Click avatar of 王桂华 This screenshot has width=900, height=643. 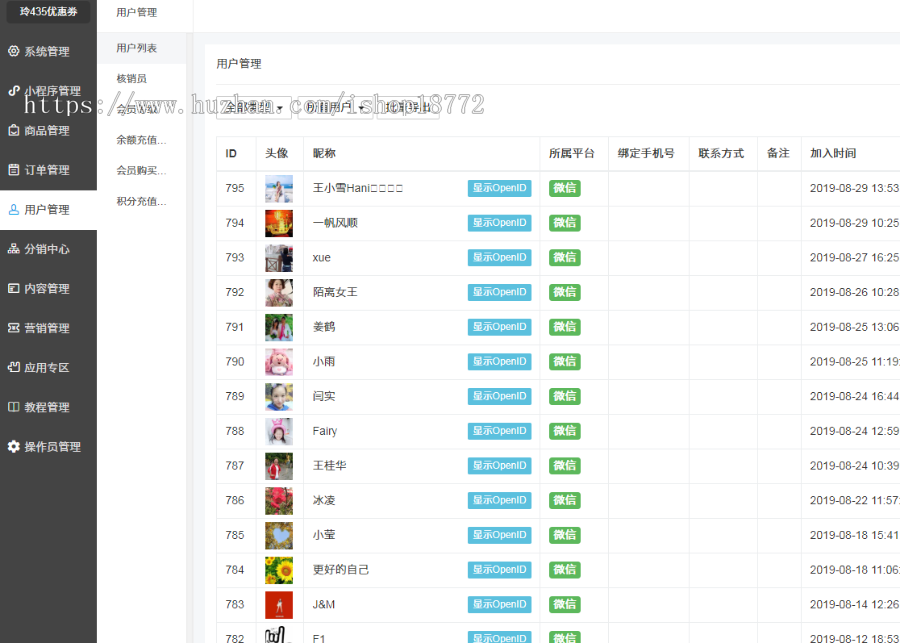click(x=279, y=466)
